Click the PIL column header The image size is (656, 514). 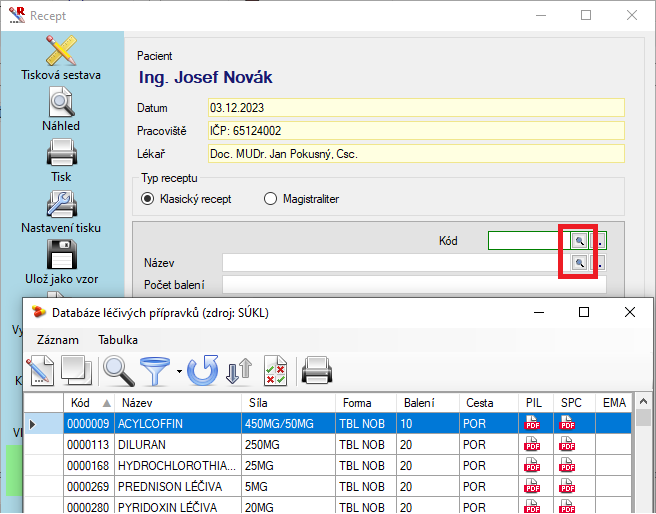(x=536, y=403)
